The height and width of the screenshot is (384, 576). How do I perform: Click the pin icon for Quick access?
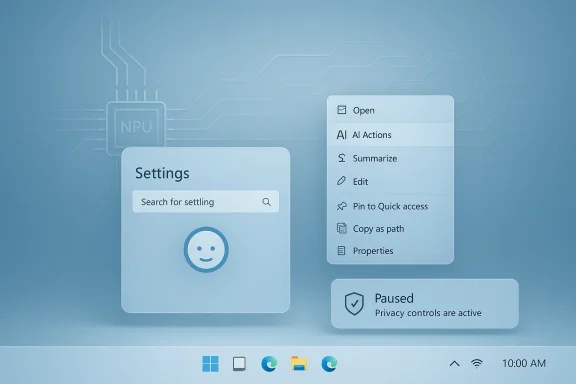coord(342,206)
